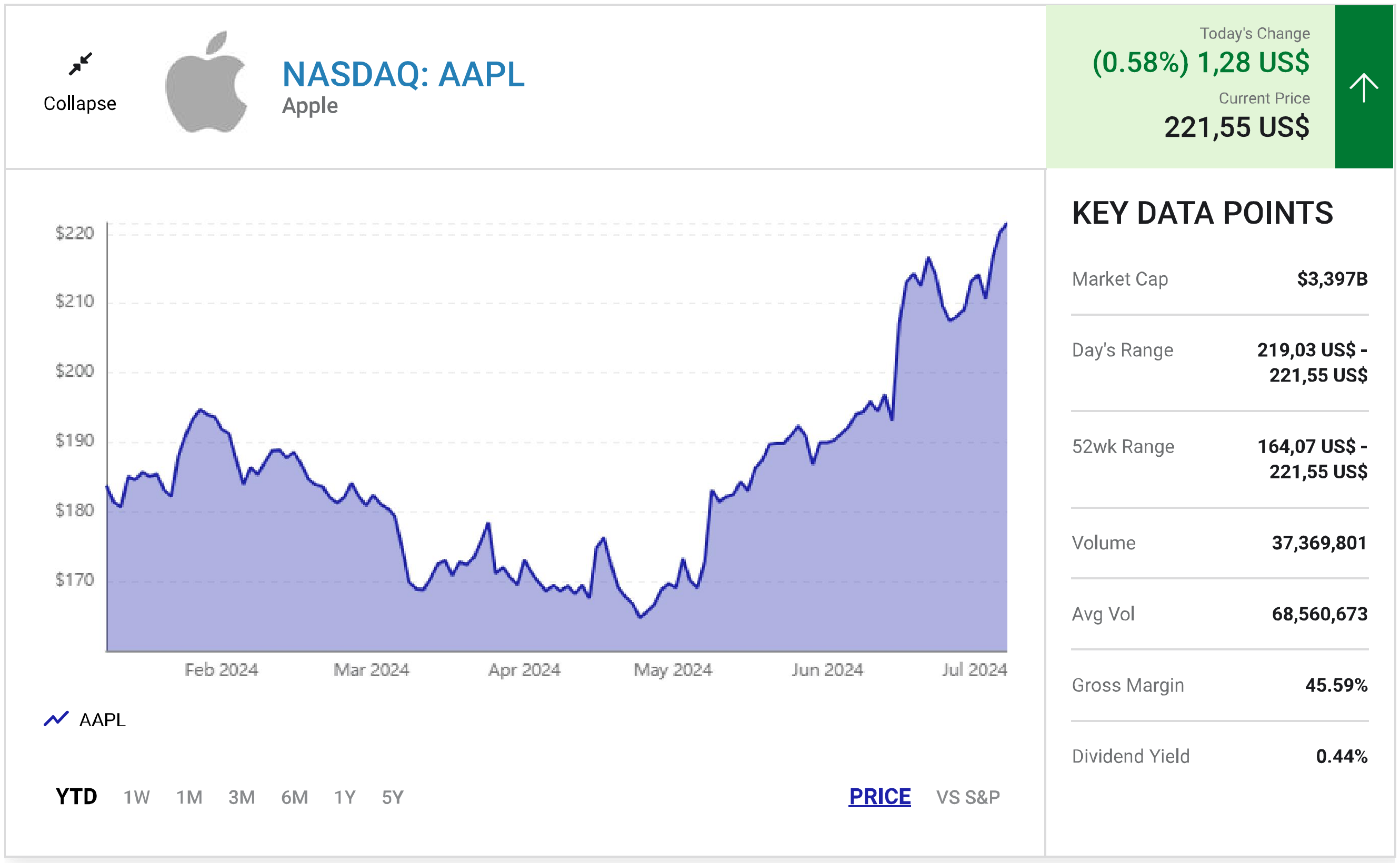Click the AAPL legend label
Viewport: 1400px width, 863px height.
click(102, 720)
